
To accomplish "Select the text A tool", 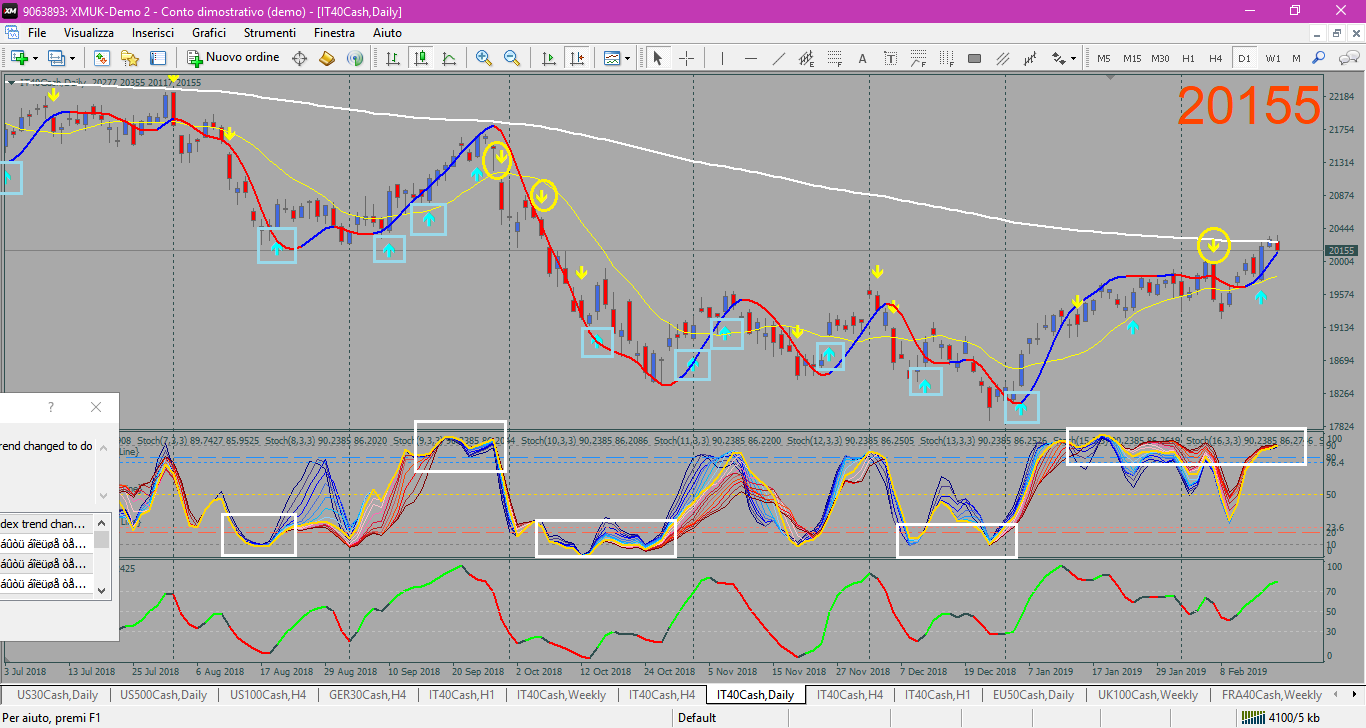I will (x=862, y=58).
